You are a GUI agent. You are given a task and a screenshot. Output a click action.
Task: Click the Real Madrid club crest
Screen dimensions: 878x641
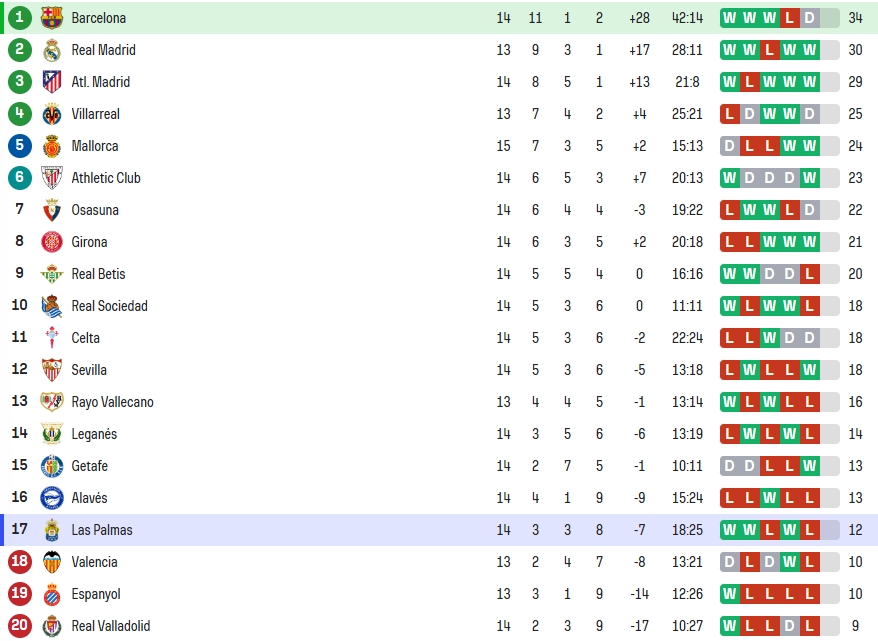52,50
